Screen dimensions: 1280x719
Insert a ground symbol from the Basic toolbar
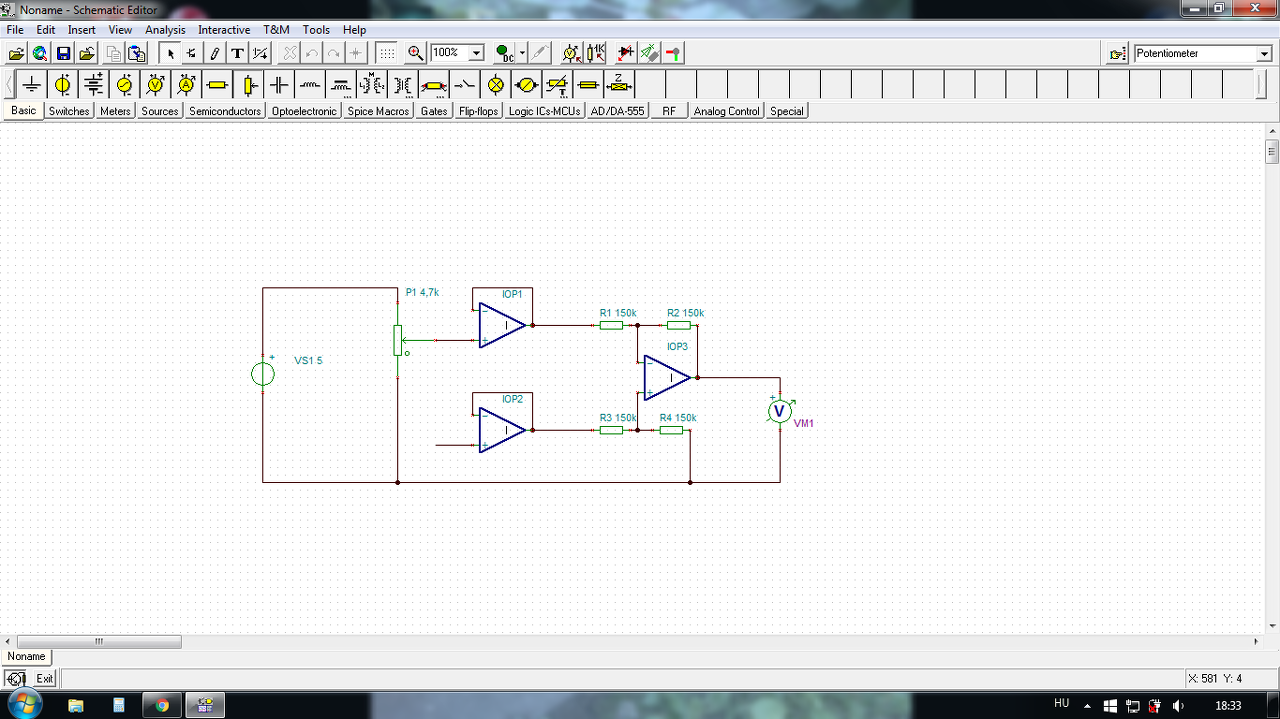coord(32,84)
